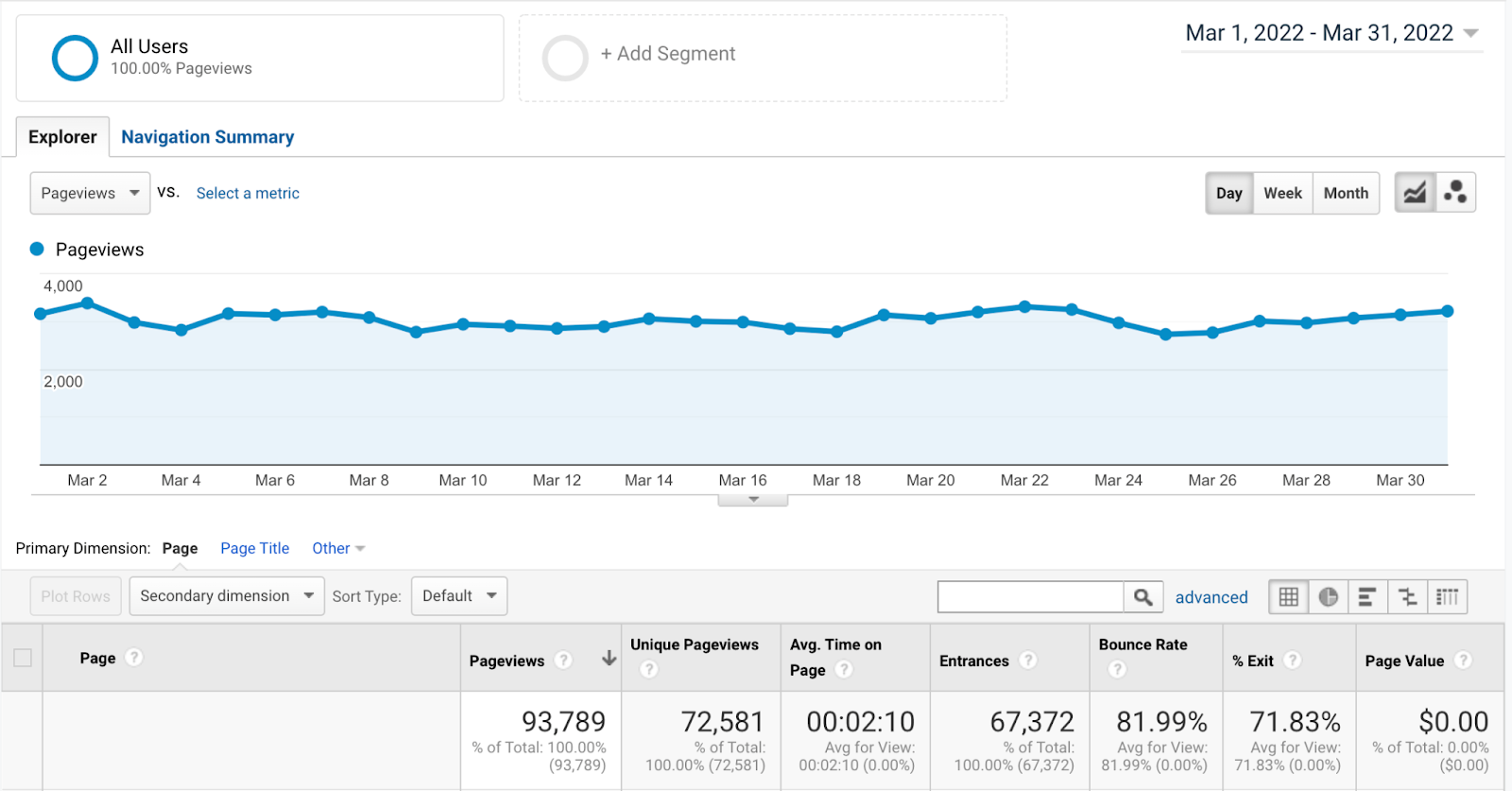Click the Pageviews sort descending arrow

point(609,659)
